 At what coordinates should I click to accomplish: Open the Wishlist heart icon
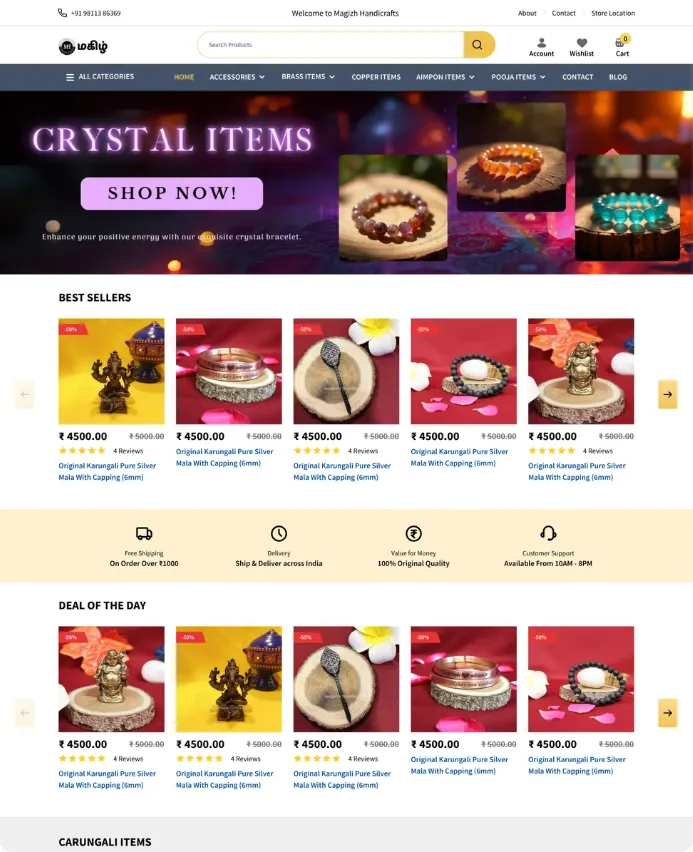click(x=582, y=43)
